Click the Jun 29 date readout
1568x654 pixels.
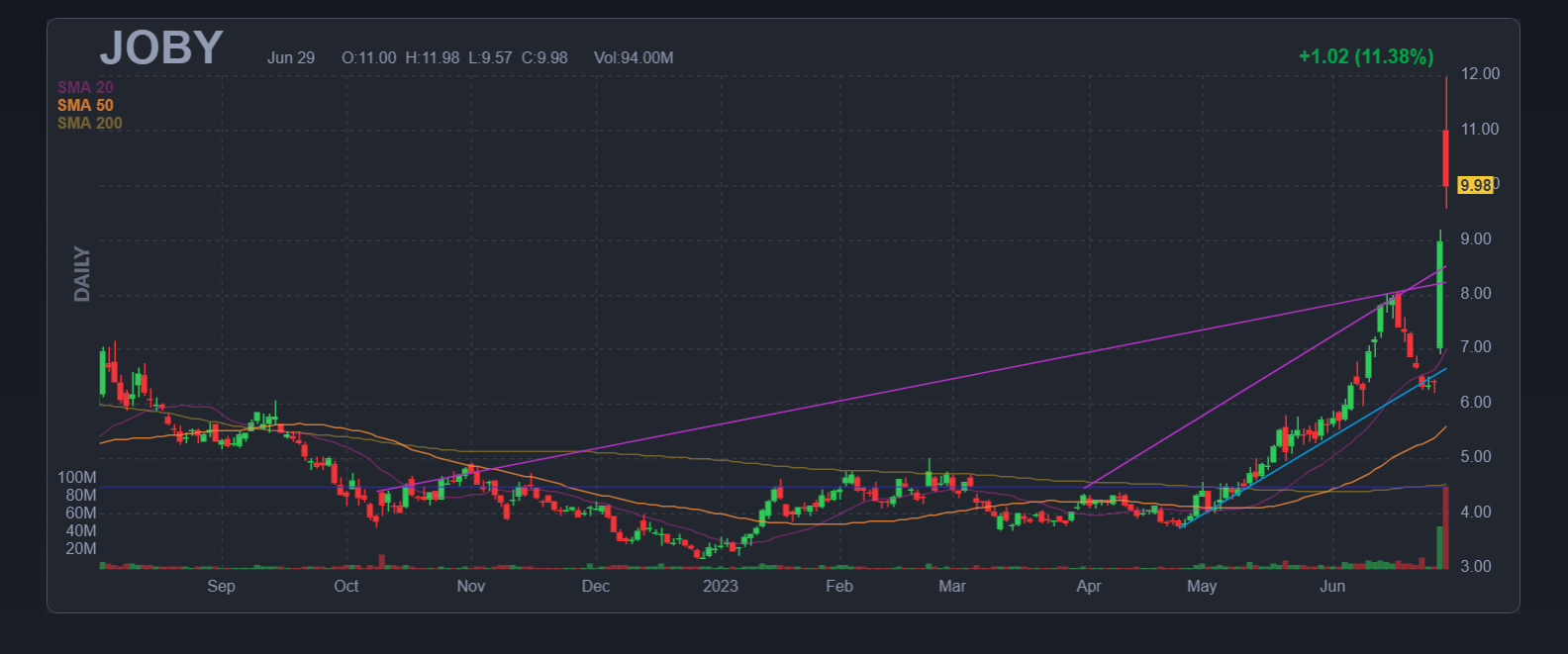(x=291, y=57)
